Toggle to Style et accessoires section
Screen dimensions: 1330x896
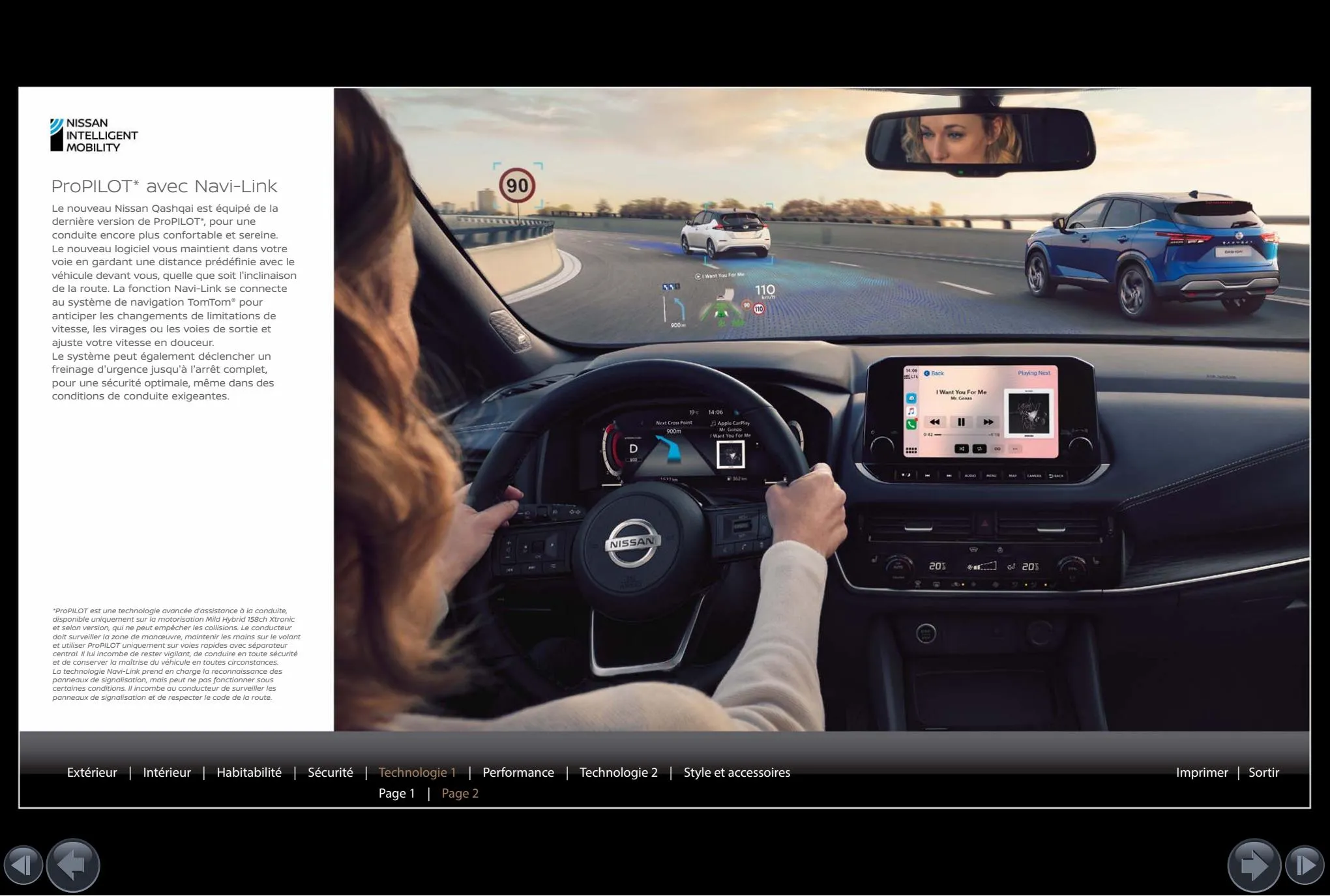pyautogui.click(x=736, y=772)
